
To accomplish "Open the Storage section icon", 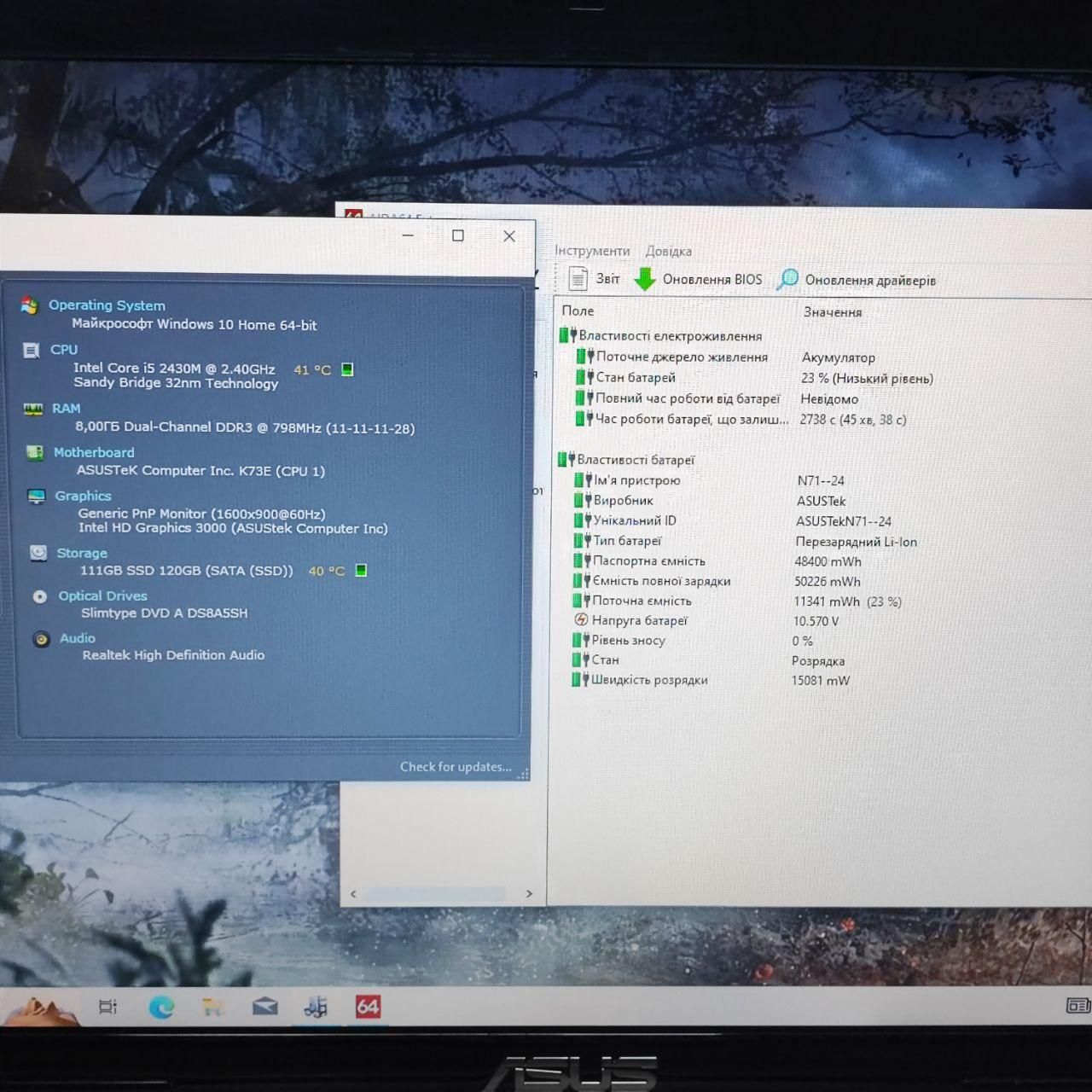I will pos(38,553).
